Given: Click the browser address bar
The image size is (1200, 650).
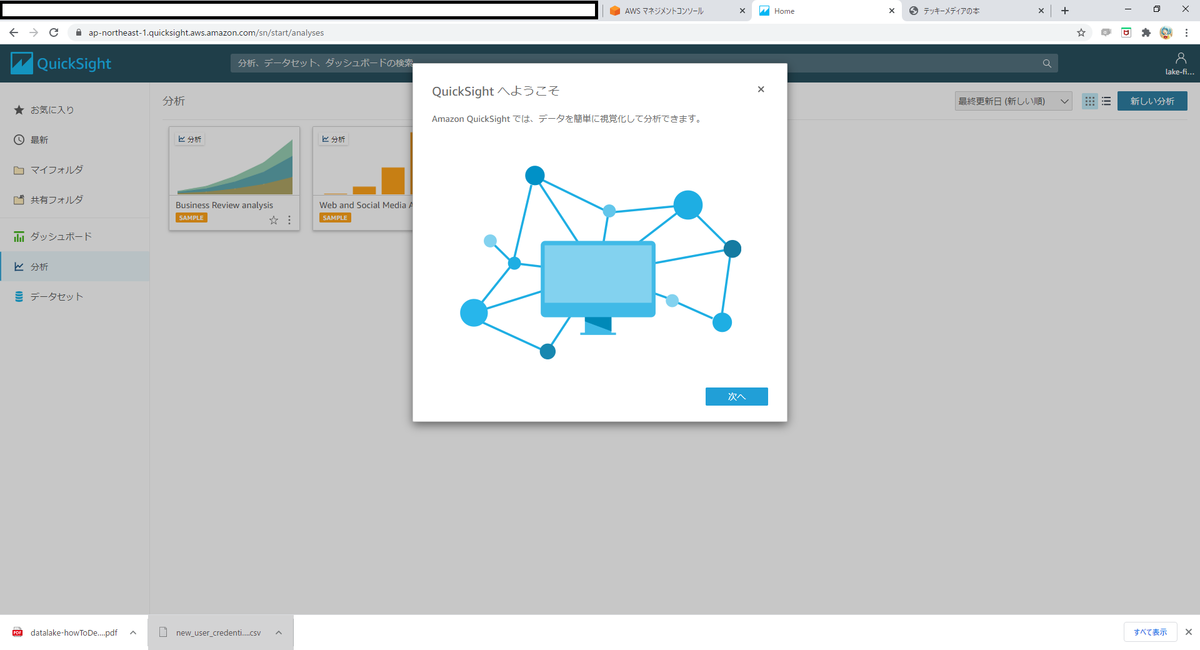Looking at the screenshot, I should (x=570, y=32).
